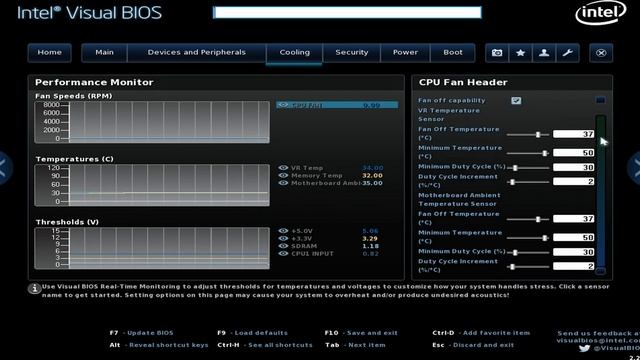
Task: Toggle SDRAM voltage visibility eye
Action: (283, 246)
